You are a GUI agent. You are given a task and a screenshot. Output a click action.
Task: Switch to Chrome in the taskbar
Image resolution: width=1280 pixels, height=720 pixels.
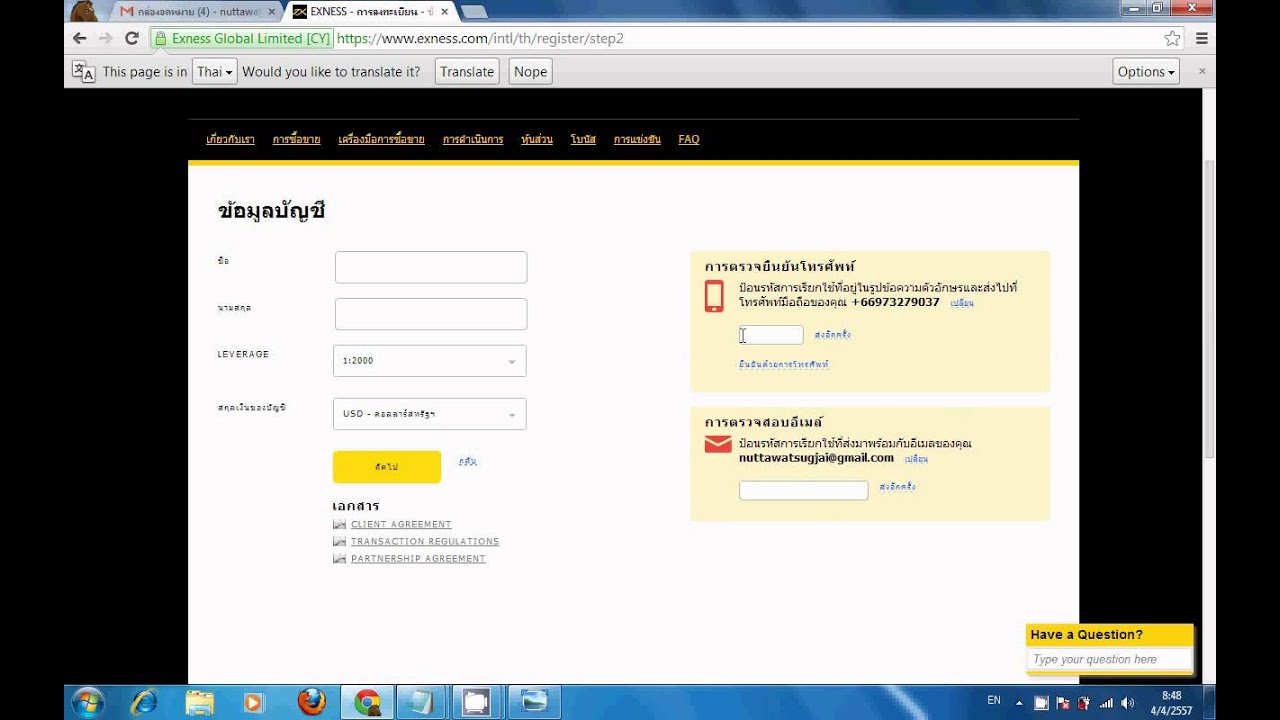[367, 702]
